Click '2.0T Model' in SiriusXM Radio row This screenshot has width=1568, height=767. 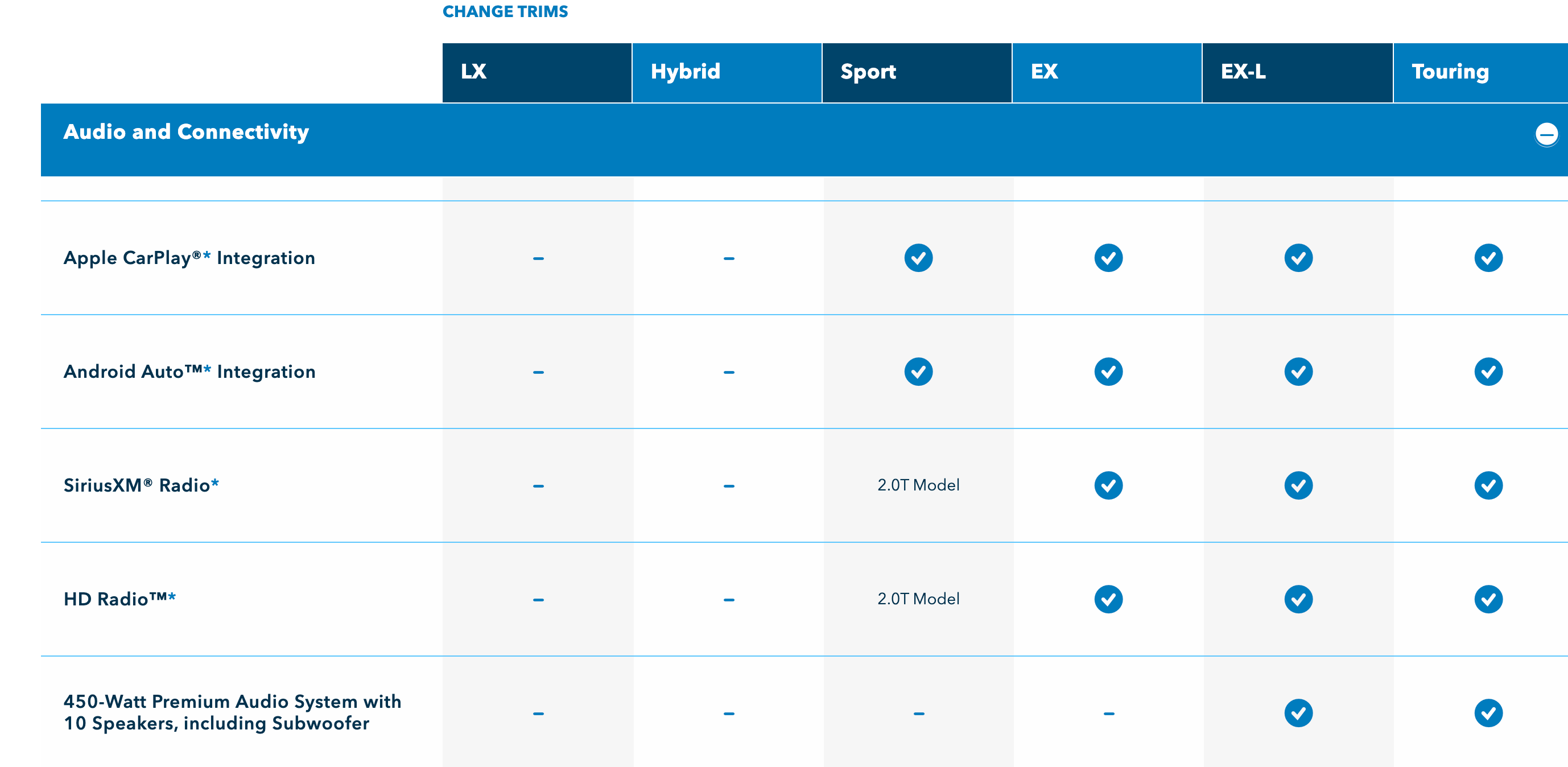918,485
